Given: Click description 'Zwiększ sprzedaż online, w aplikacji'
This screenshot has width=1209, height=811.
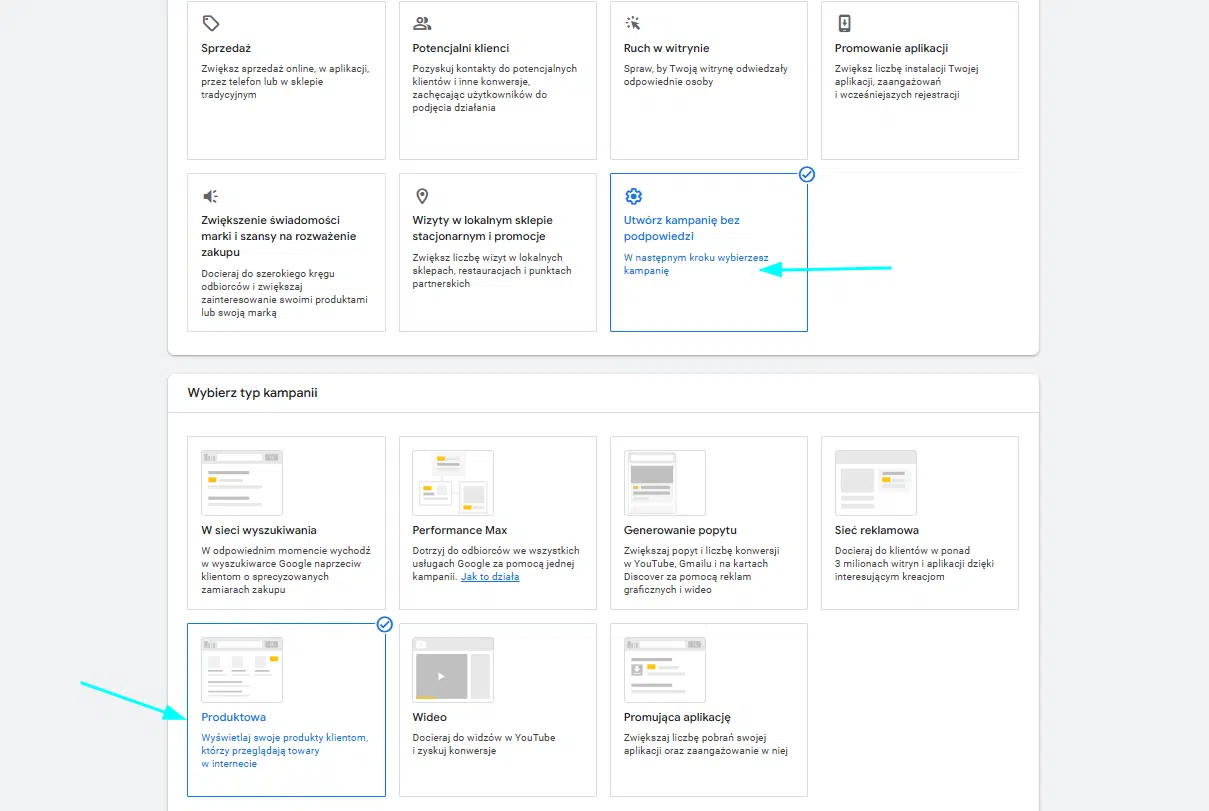Looking at the screenshot, I should [285, 82].
